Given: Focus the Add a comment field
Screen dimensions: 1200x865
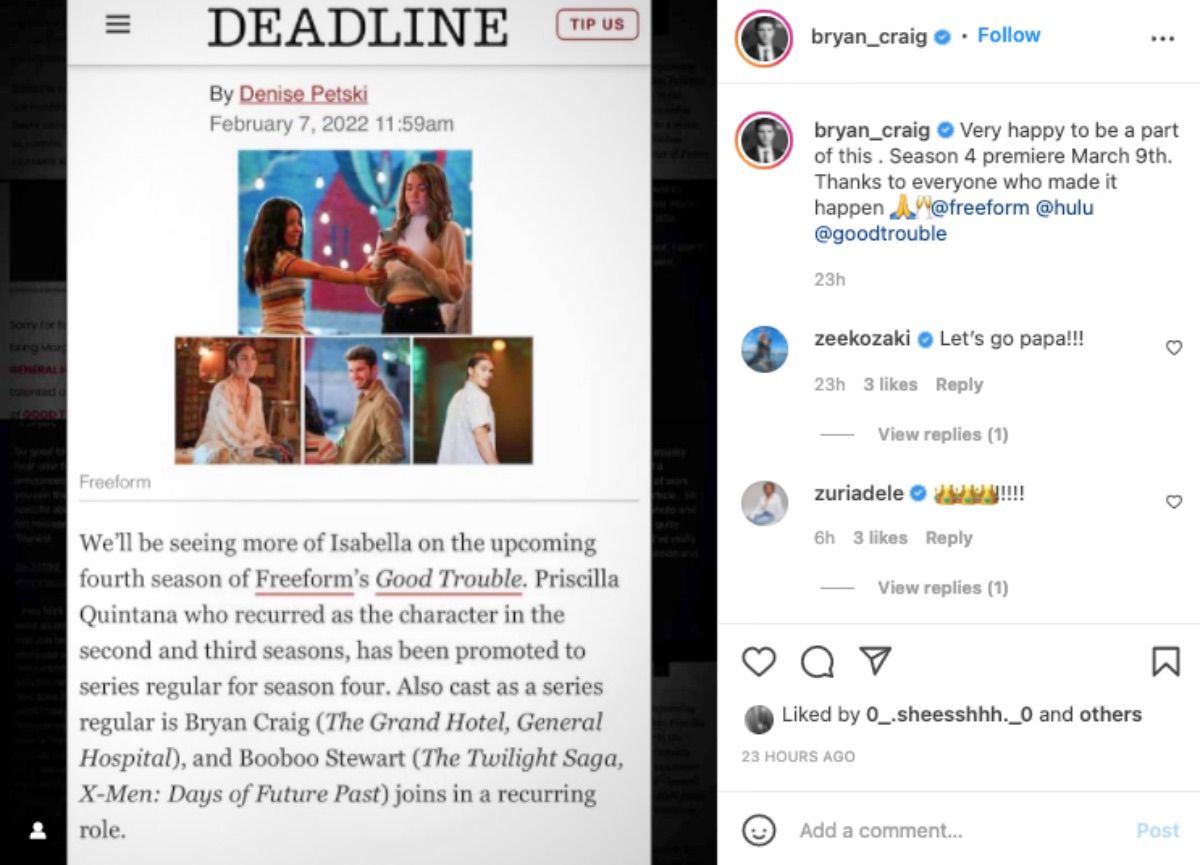Looking at the screenshot, I should point(960,830).
